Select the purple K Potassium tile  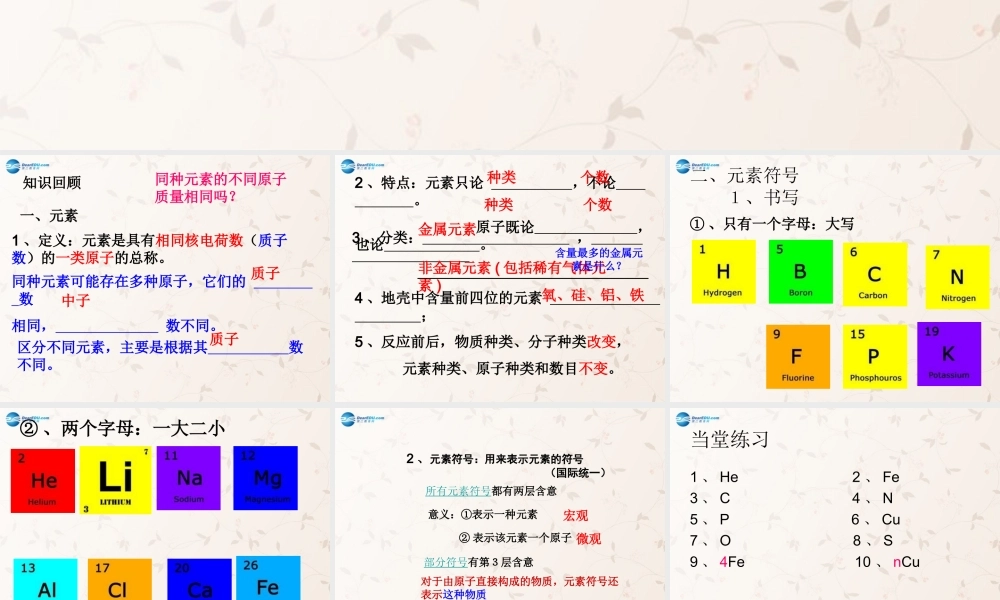coord(948,355)
